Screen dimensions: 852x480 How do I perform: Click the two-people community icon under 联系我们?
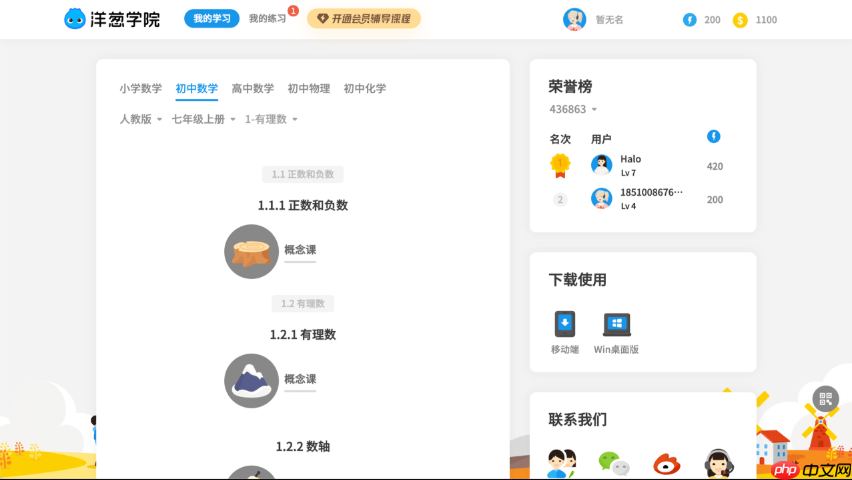coord(561,464)
